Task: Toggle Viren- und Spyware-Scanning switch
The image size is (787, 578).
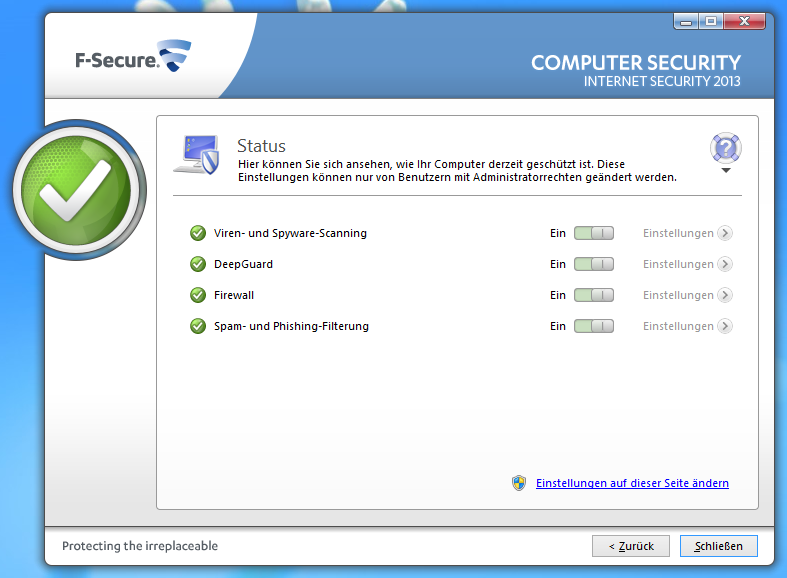Action: coord(594,233)
